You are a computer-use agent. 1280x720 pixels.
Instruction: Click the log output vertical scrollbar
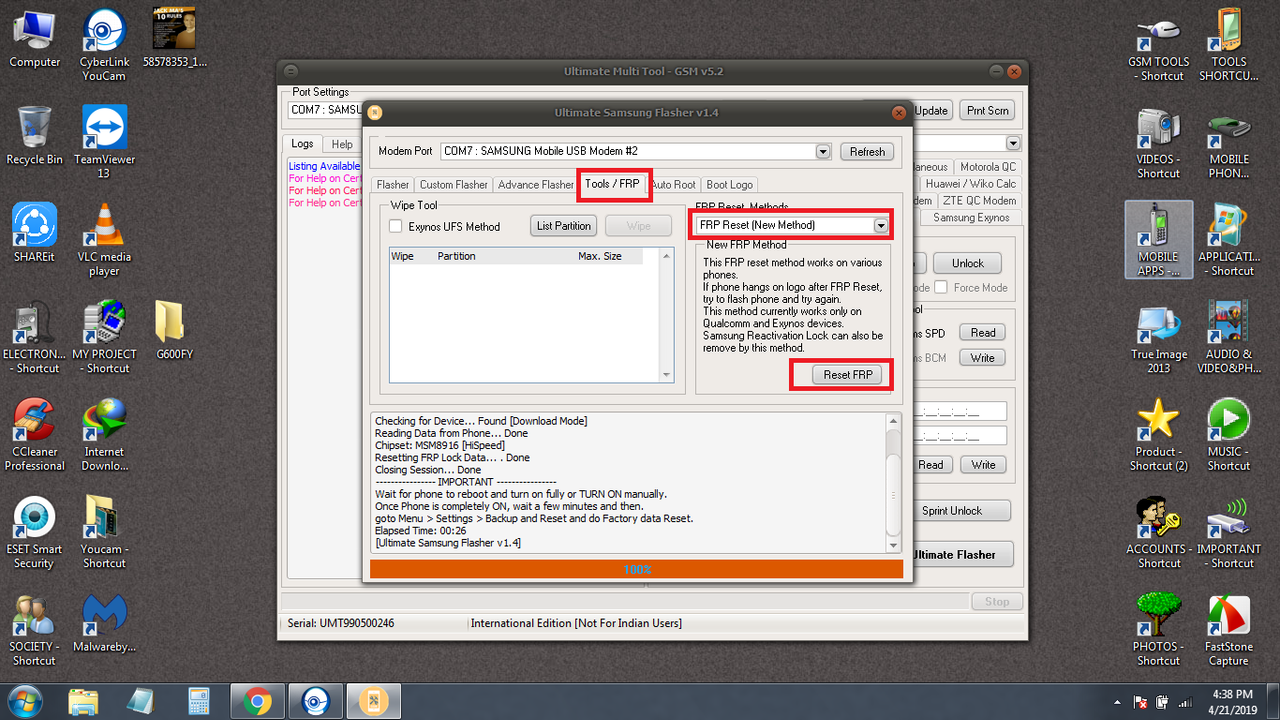click(x=894, y=481)
